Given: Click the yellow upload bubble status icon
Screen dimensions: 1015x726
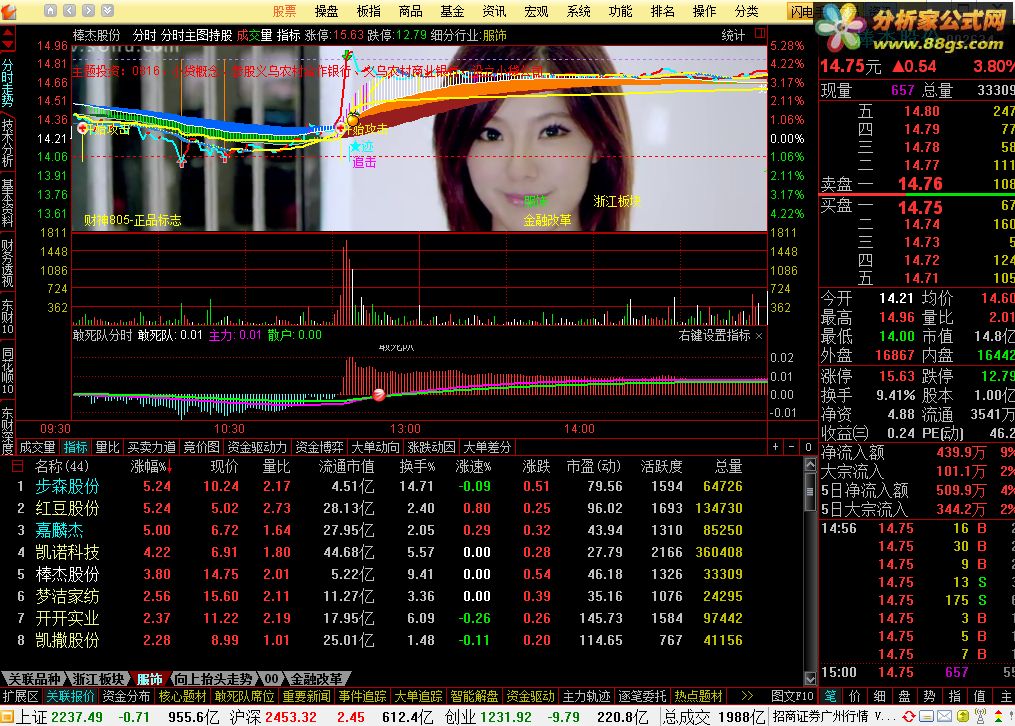Looking at the screenshot, I should point(963,716).
